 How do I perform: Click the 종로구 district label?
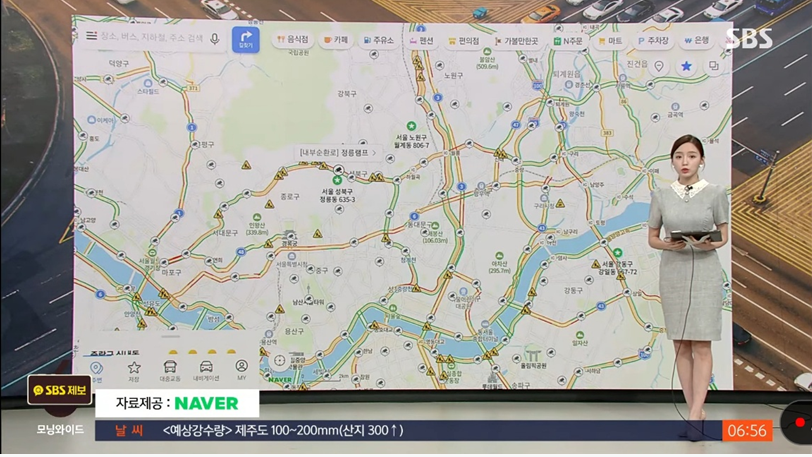290,197
